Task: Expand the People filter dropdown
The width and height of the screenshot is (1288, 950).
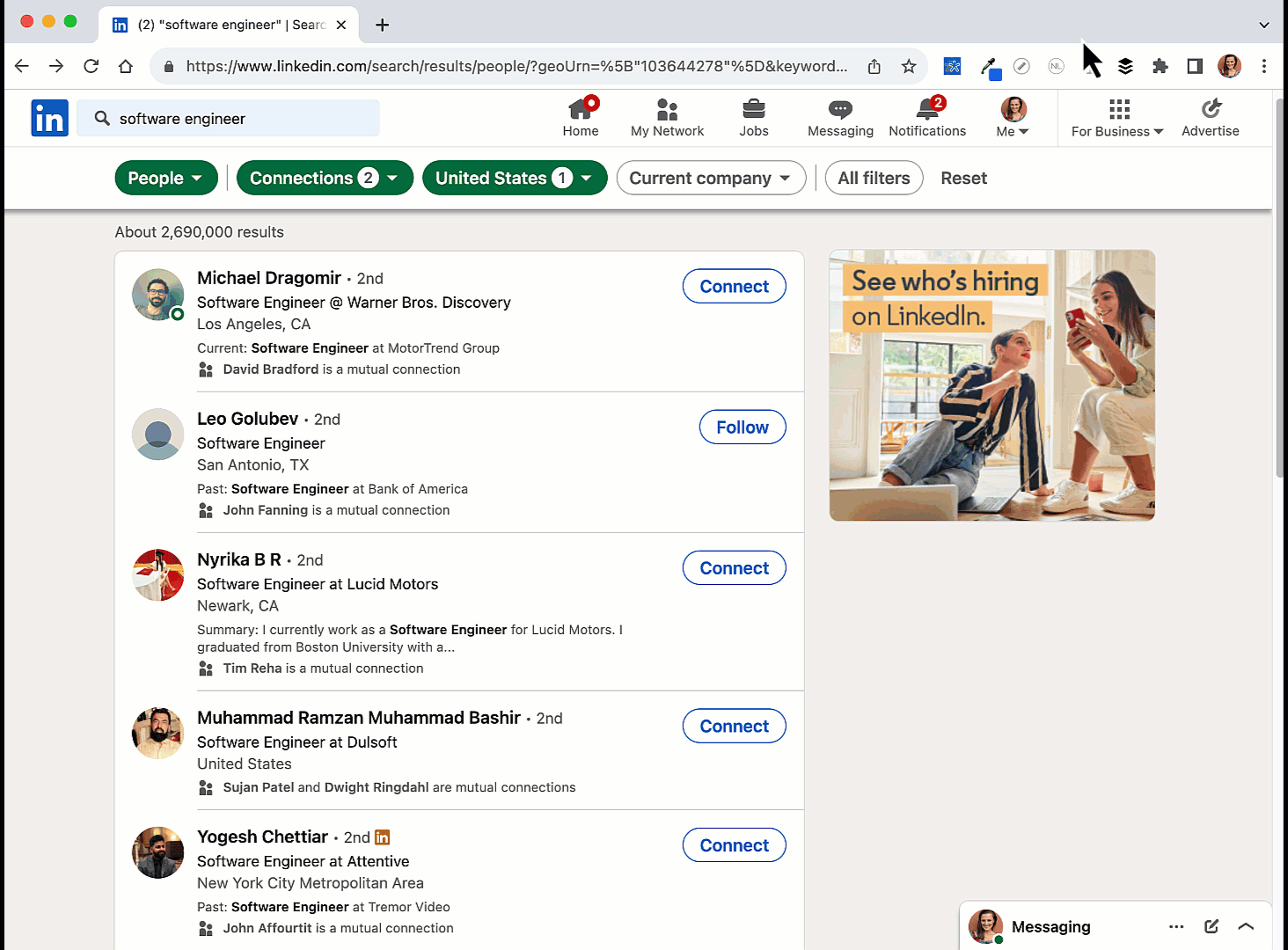Action: (x=165, y=178)
